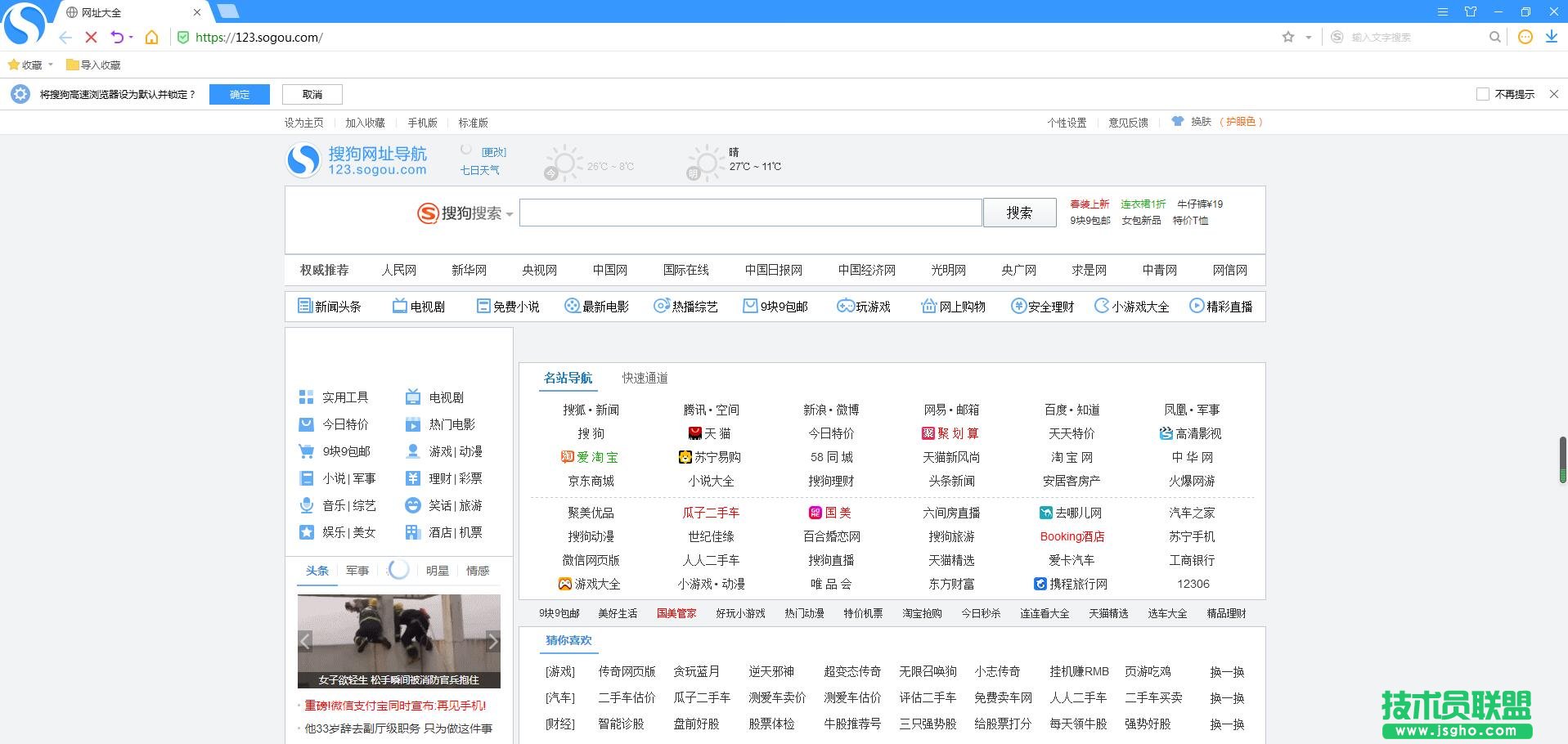This screenshot has width=1568, height=744.
Task: Open the 精彩直播 playback icon
Action: [1197, 306]
